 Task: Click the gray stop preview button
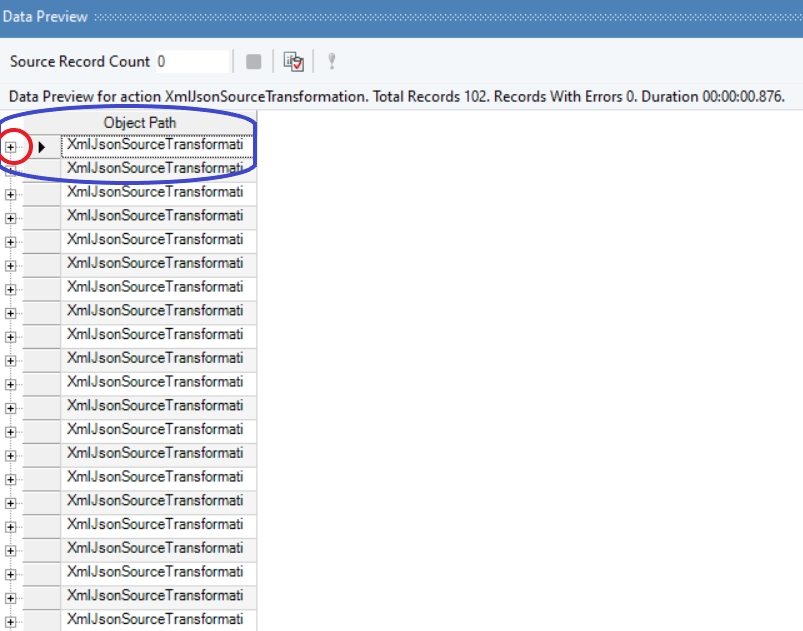pos(253,62)
